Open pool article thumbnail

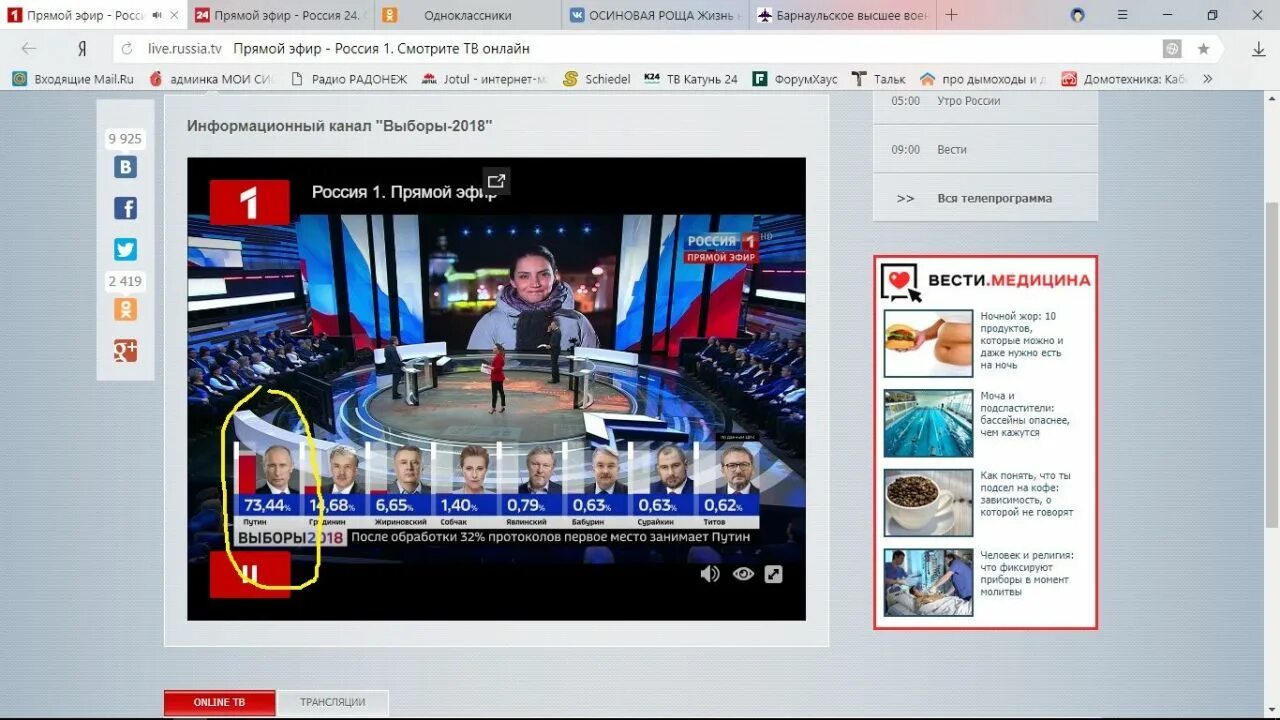click(x=928, y=423)
